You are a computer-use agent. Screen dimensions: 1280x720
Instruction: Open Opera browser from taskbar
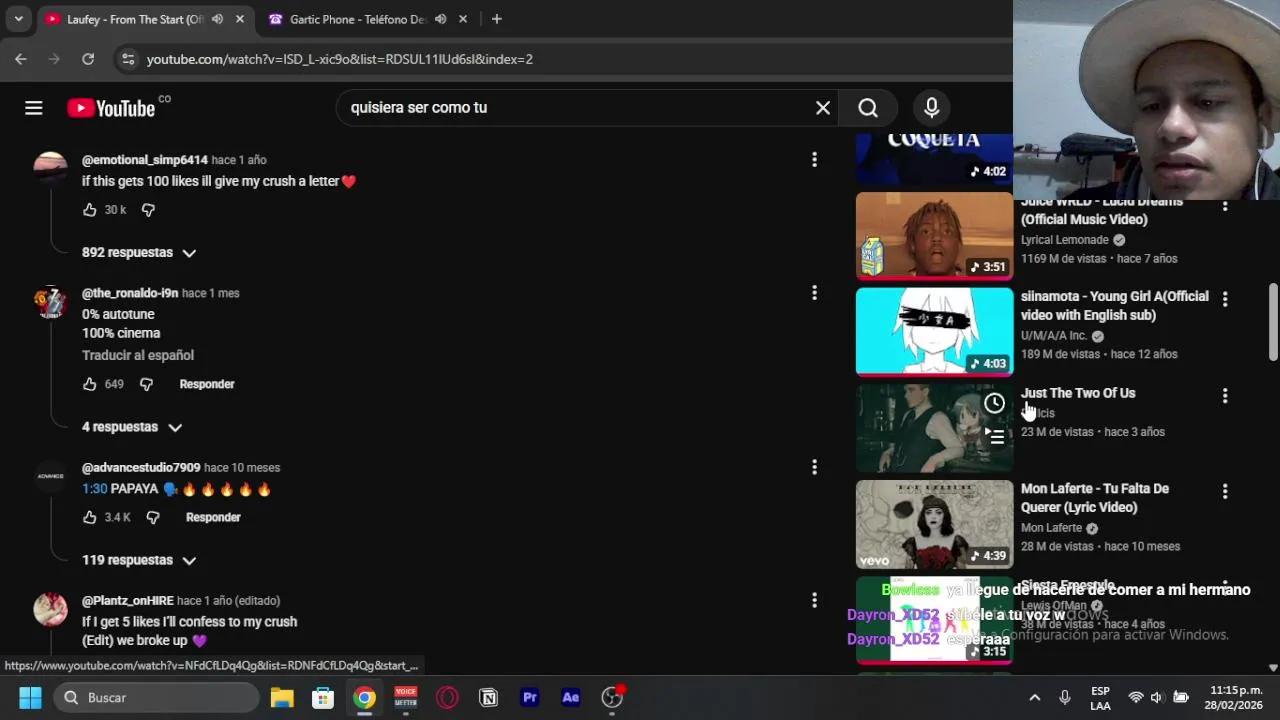447,697
